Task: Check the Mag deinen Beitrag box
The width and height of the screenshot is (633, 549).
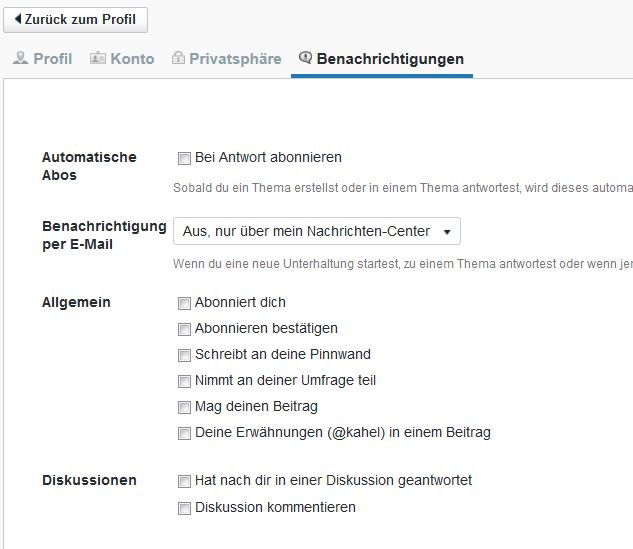Action: point(184,407)
